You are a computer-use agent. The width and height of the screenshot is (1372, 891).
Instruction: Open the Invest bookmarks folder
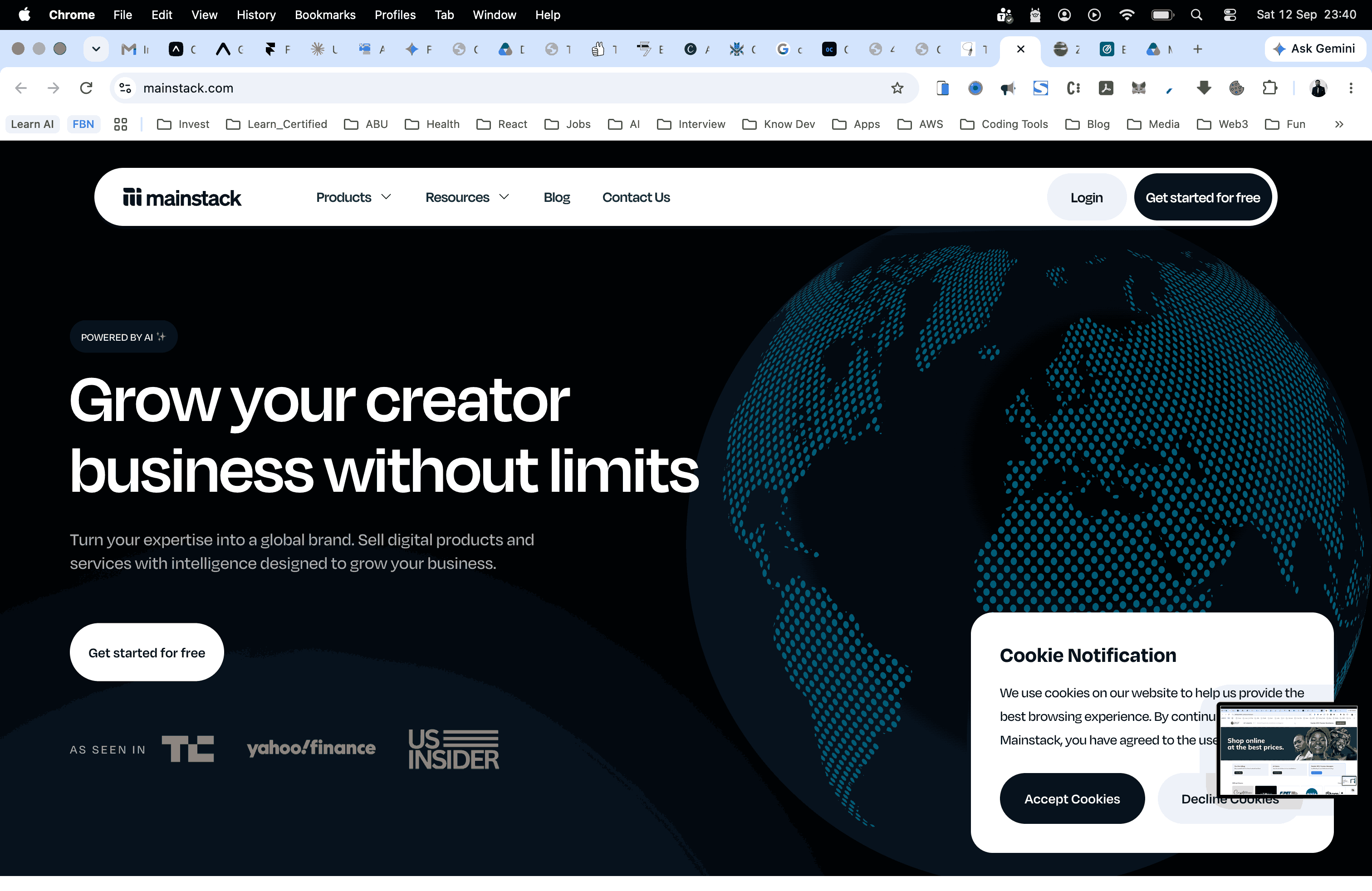(183, 124)
